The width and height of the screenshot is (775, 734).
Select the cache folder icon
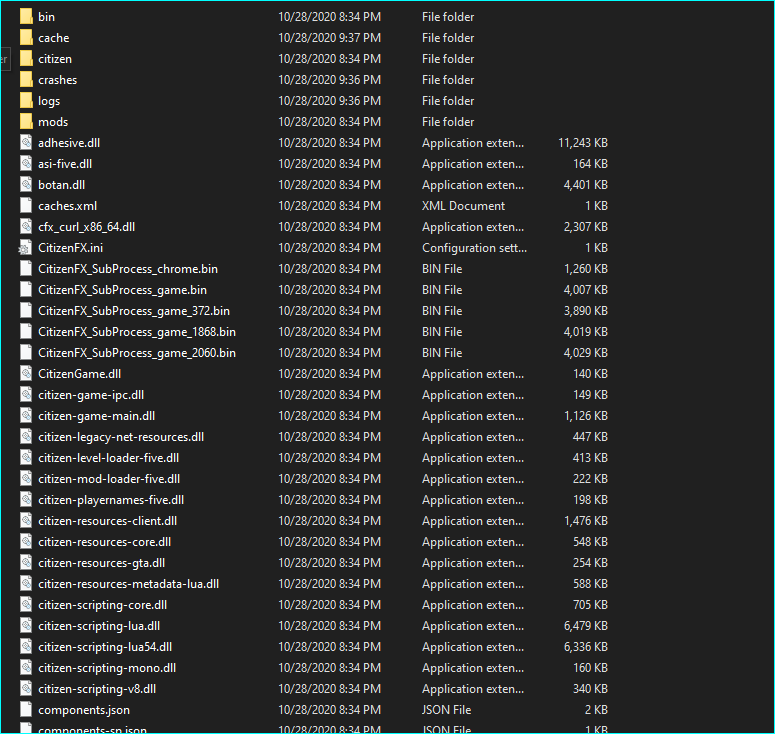26,38
